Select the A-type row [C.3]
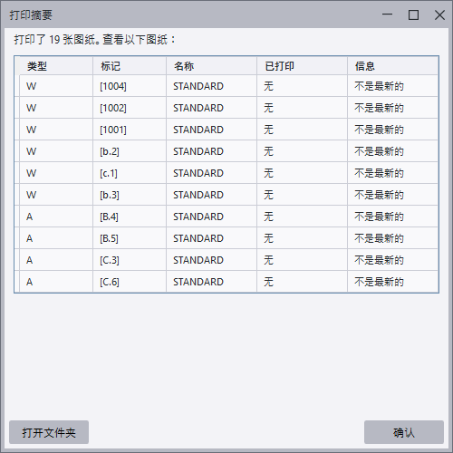The height and width of the screenshot is (453, 453). coord(229,260)
